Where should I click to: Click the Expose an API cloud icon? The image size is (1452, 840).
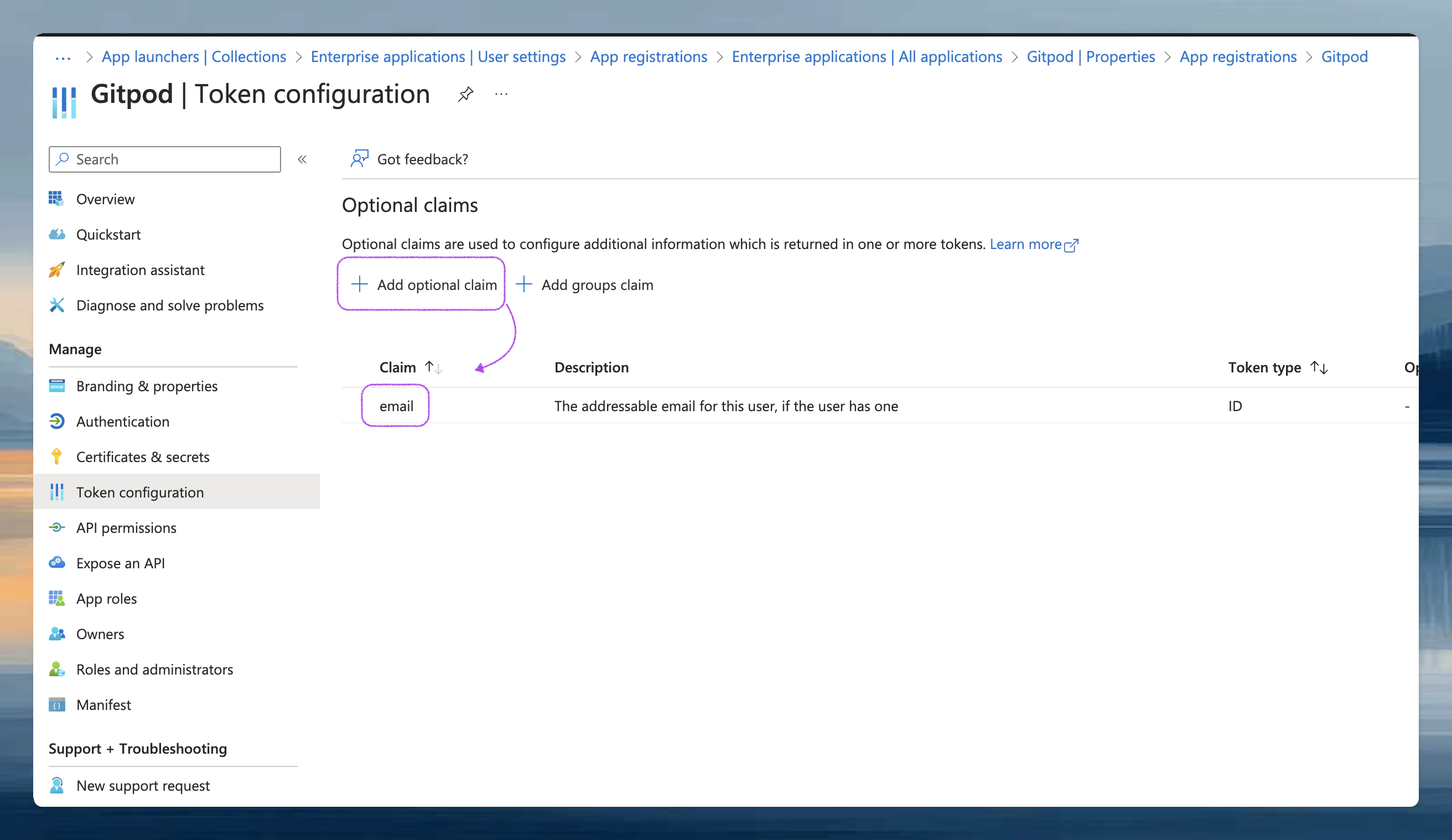click(x=56, y=563)
